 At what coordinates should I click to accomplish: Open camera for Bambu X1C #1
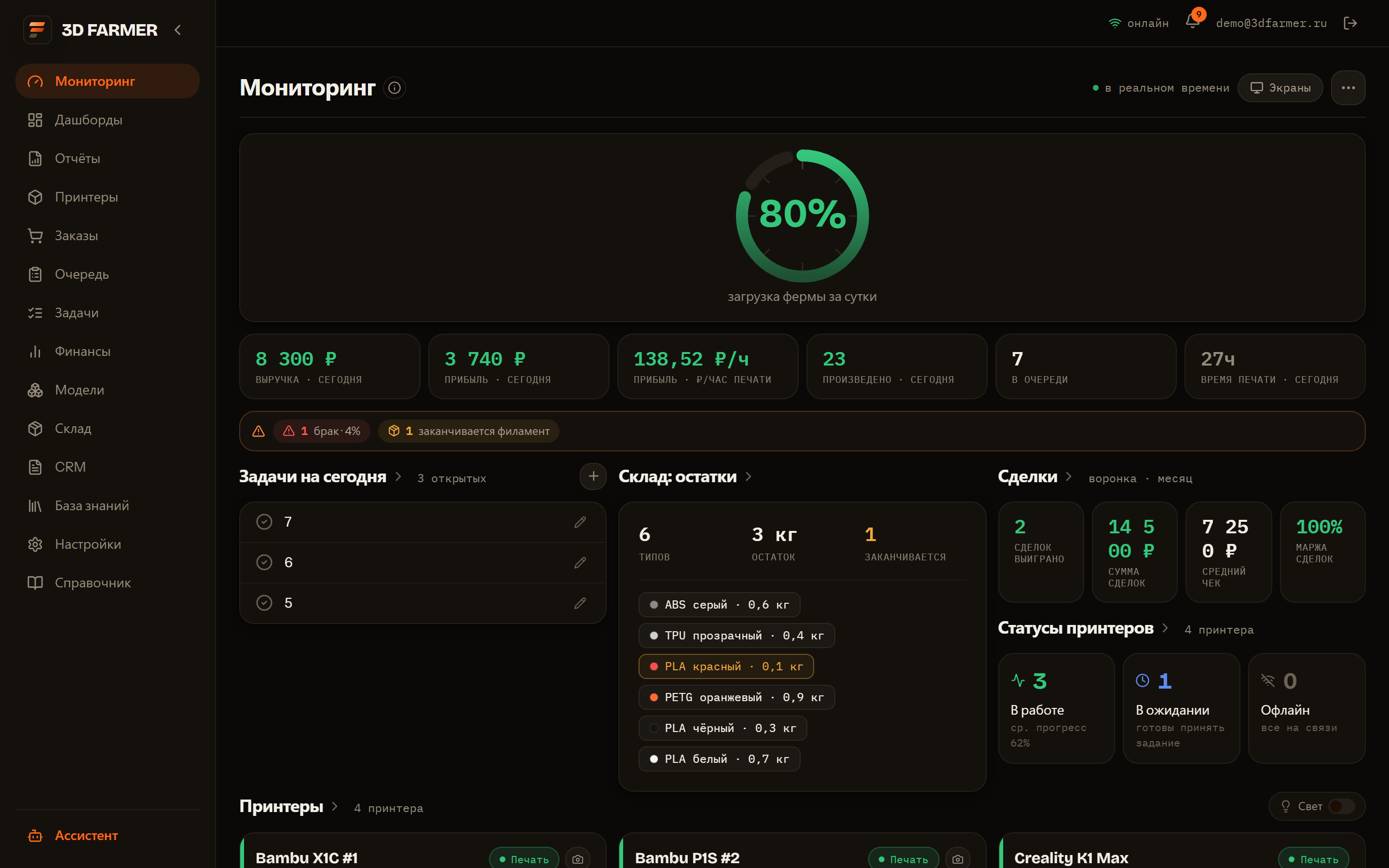pos(577,858)
